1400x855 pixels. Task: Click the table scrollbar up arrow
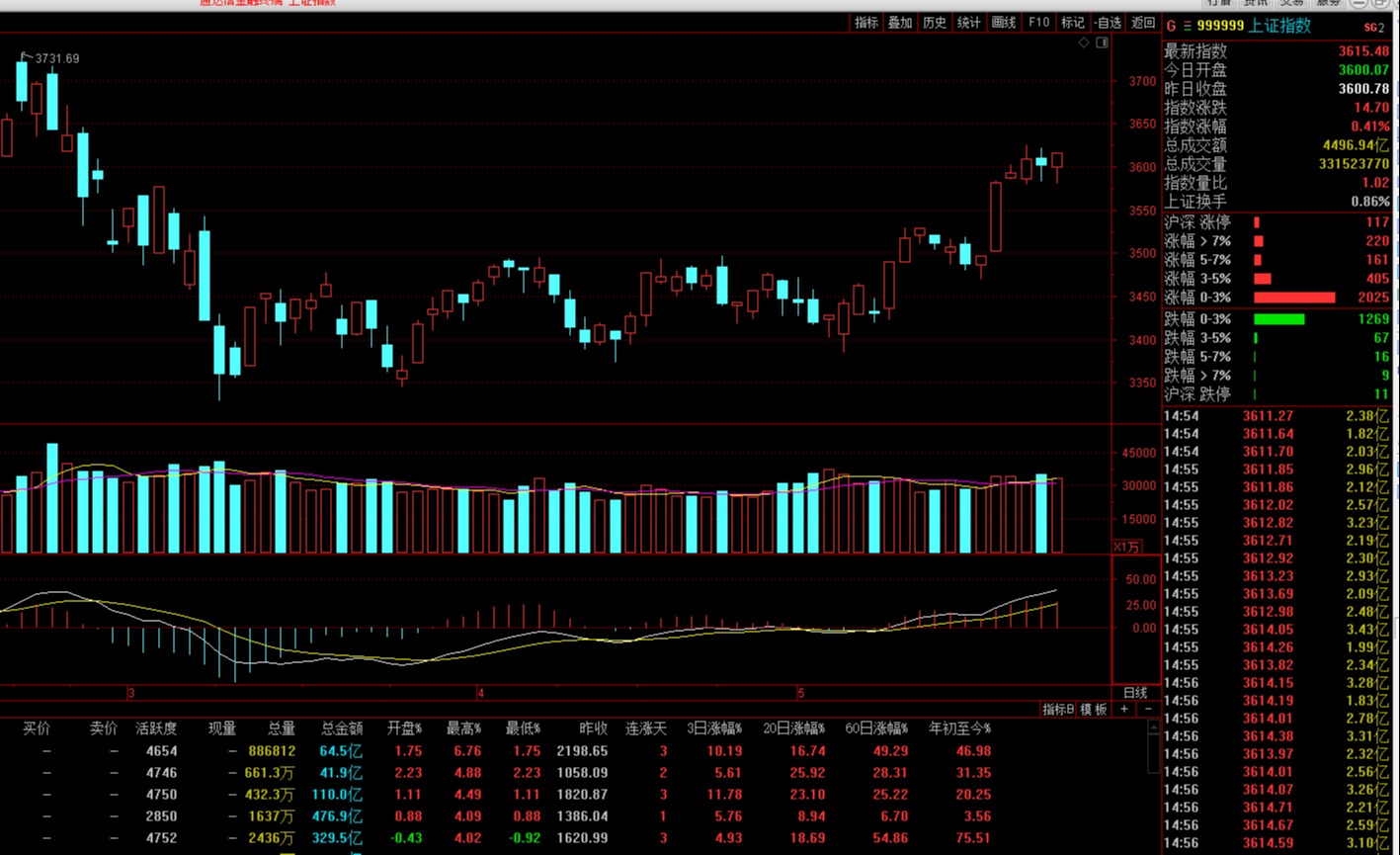click(x=1152, y=727)
